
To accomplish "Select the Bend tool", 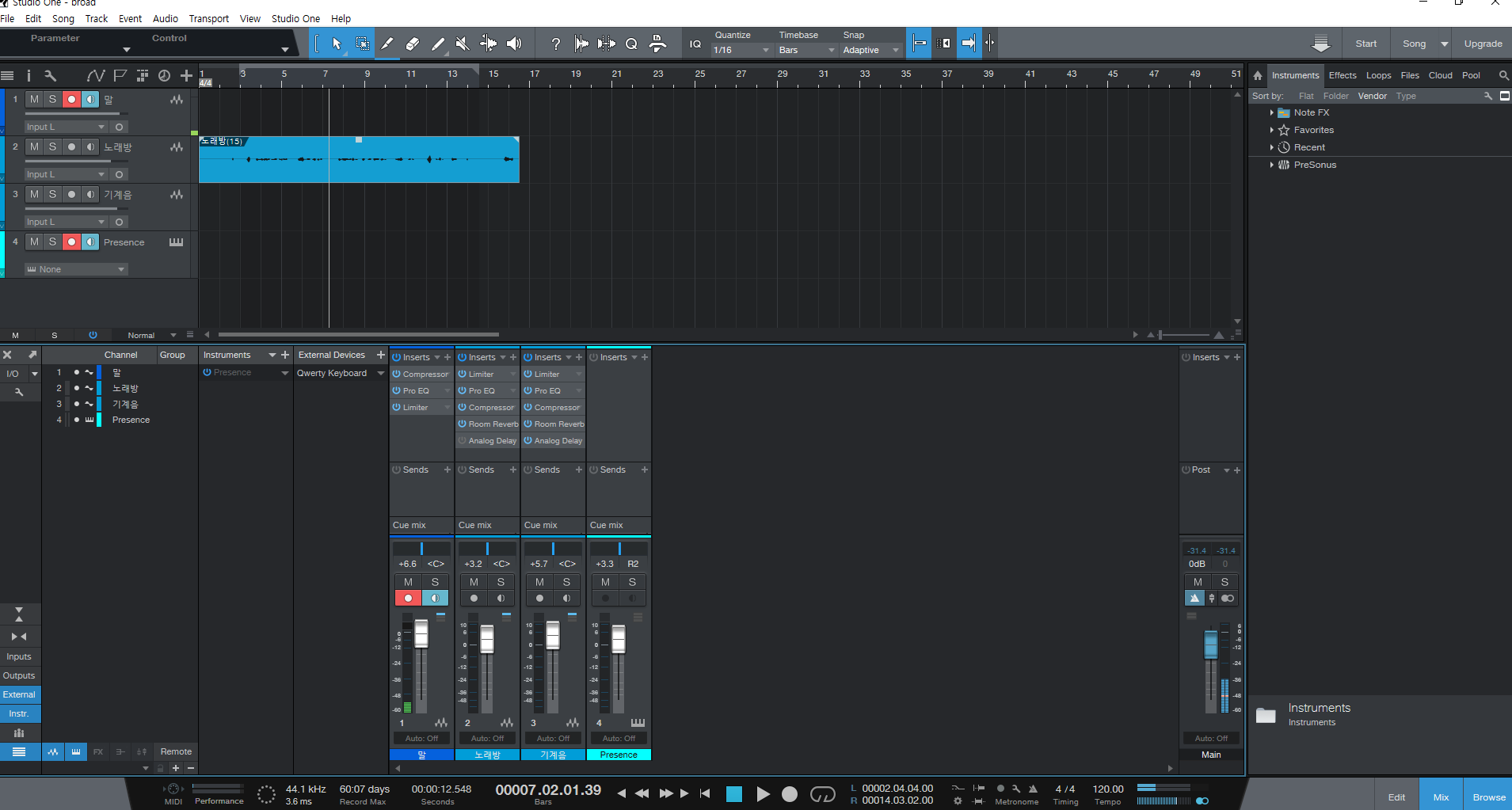I will 489,44.
